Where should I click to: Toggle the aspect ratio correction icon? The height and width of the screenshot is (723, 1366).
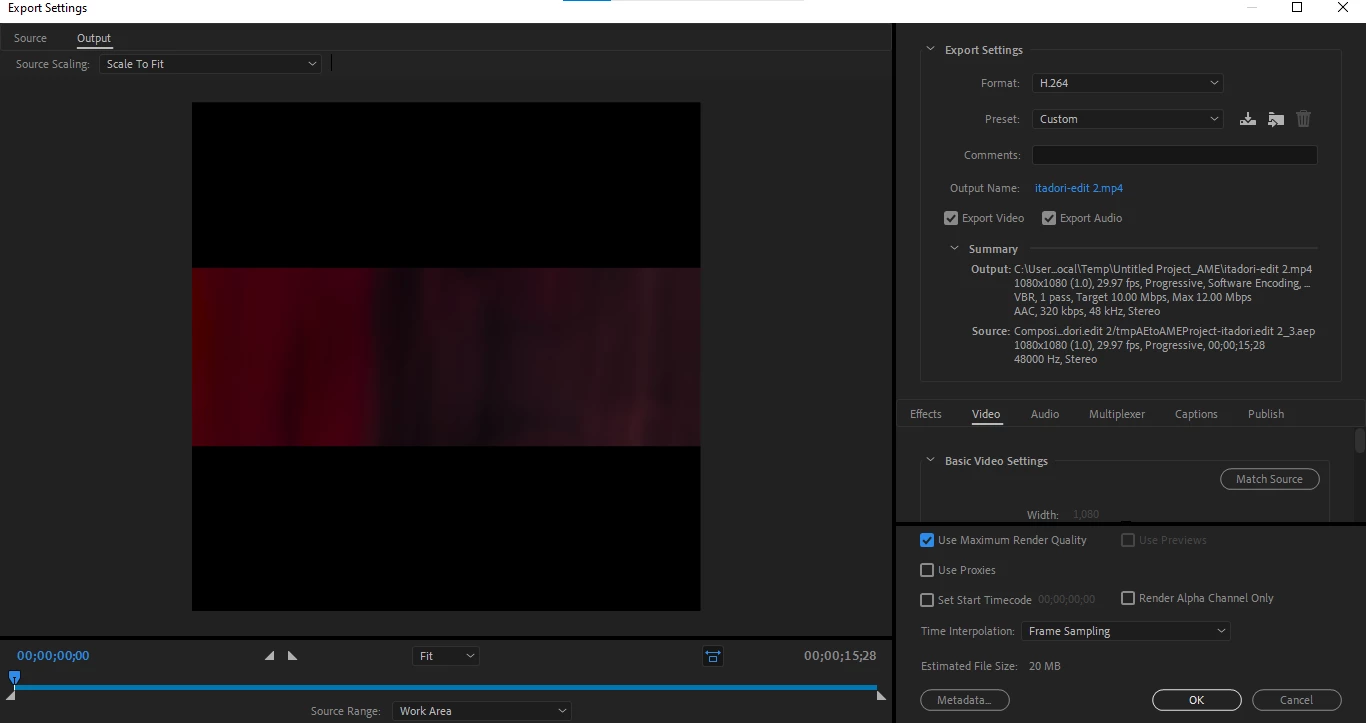pyautogui.click(x=712, y=656)
